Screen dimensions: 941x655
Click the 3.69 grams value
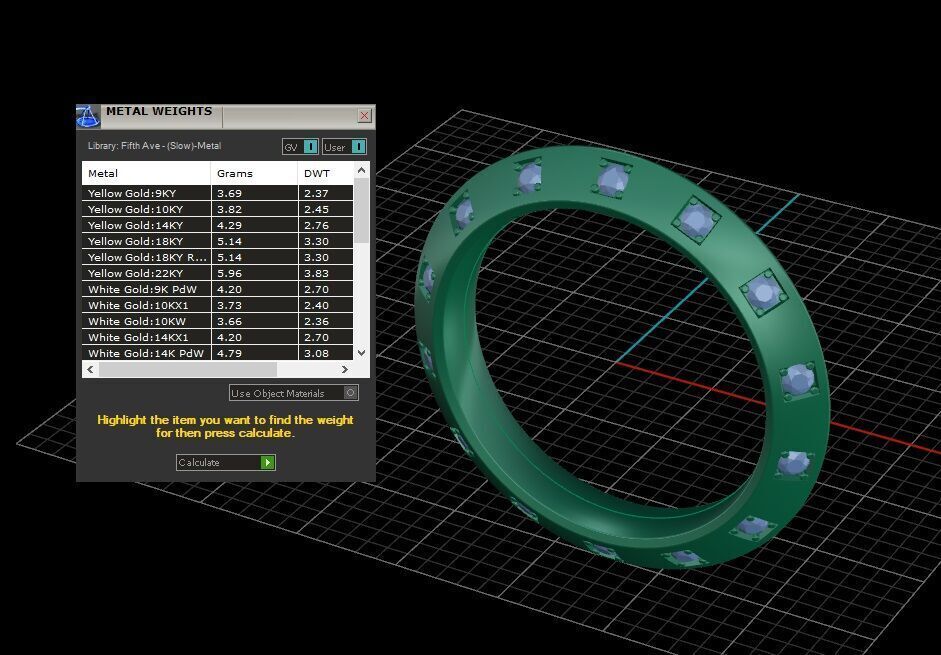click(229, 193)
